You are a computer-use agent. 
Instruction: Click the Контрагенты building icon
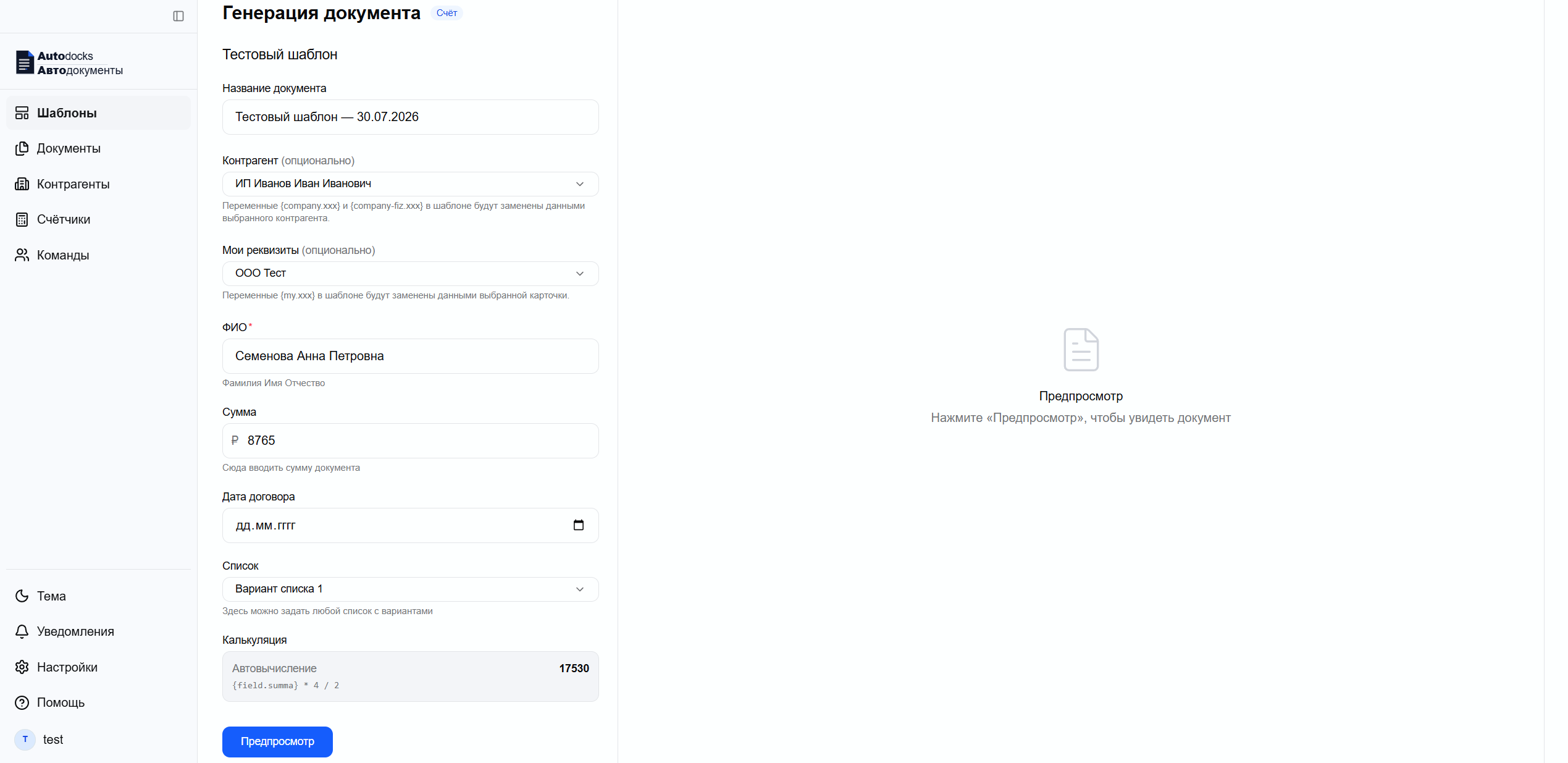[x=22, y=184]
